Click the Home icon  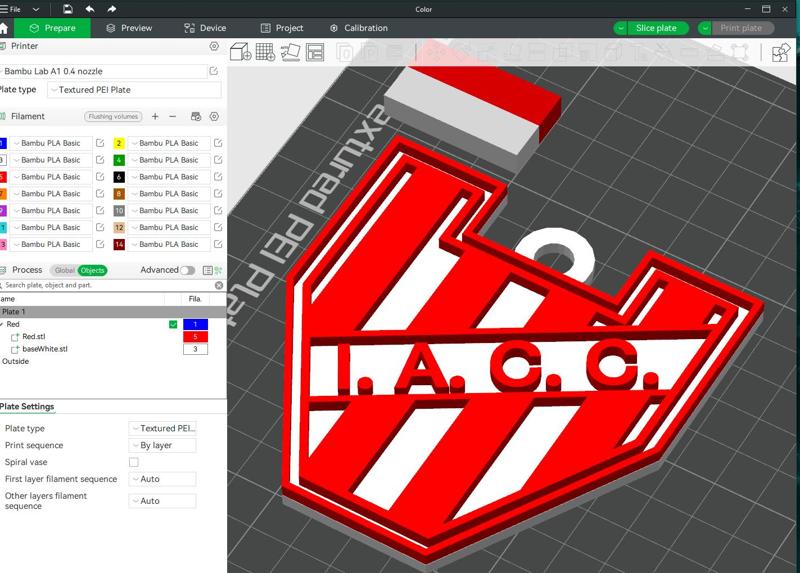point(3,28)
